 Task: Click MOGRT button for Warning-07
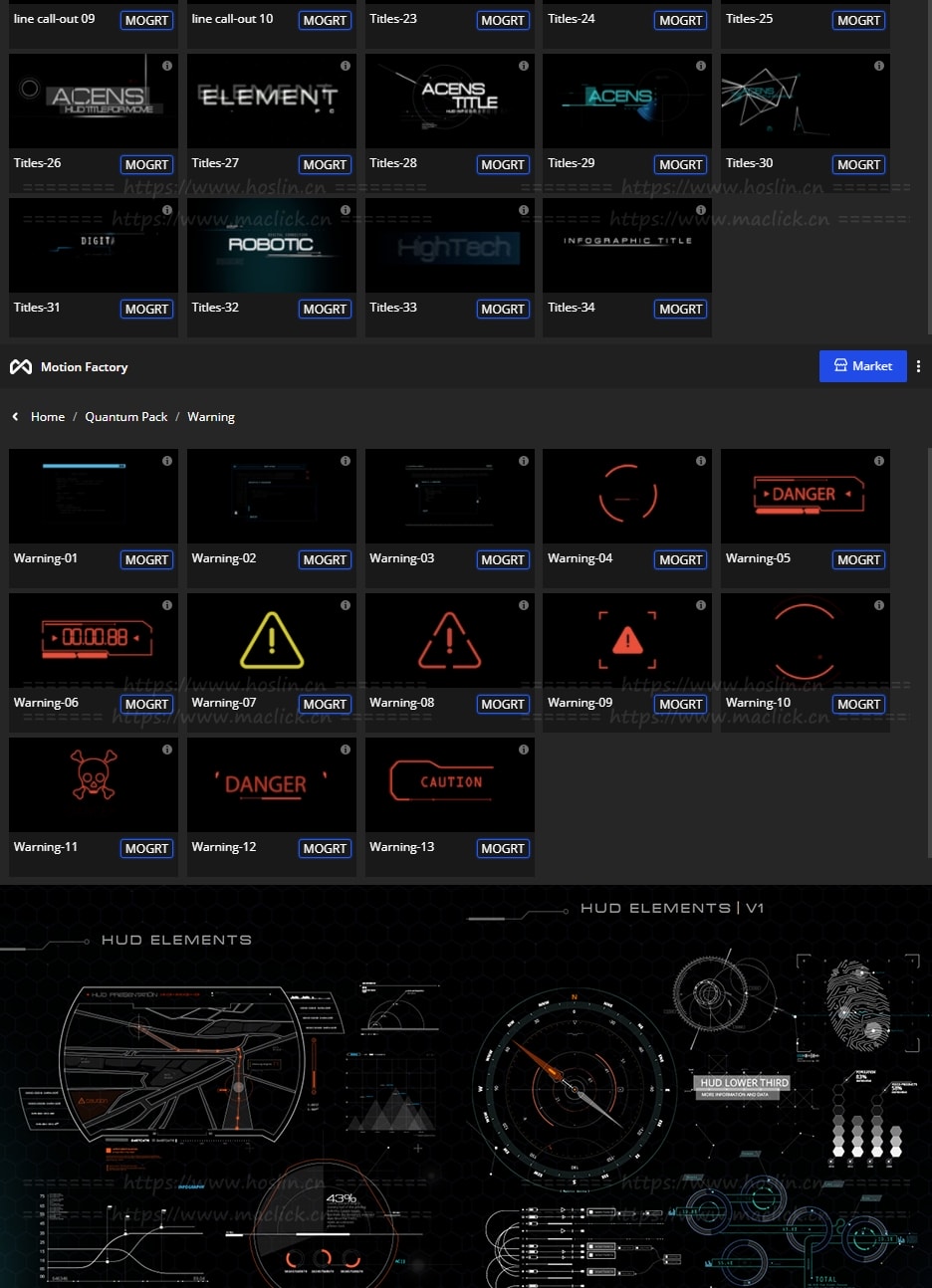point(326,705)
